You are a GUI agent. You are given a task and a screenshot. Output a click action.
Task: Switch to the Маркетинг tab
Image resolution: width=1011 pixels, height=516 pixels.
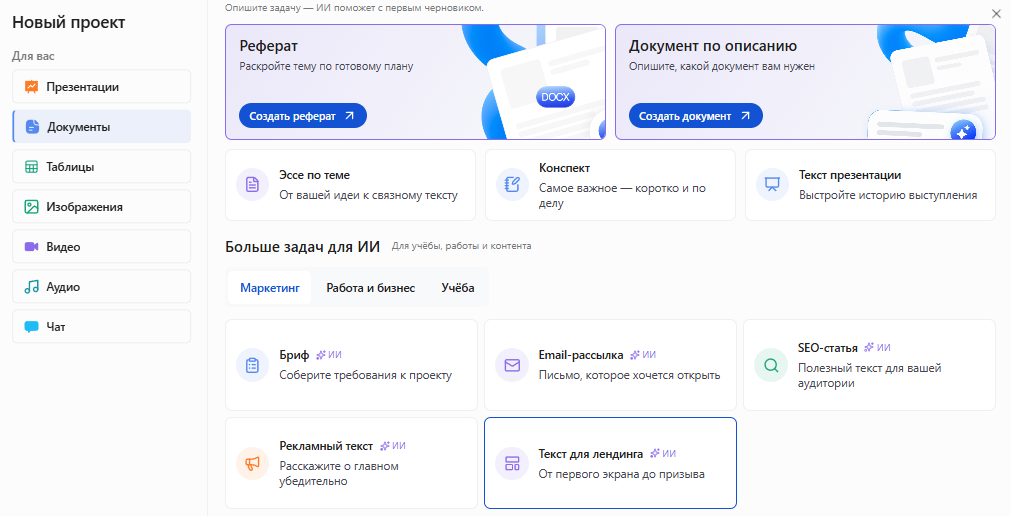click(270, 288)
